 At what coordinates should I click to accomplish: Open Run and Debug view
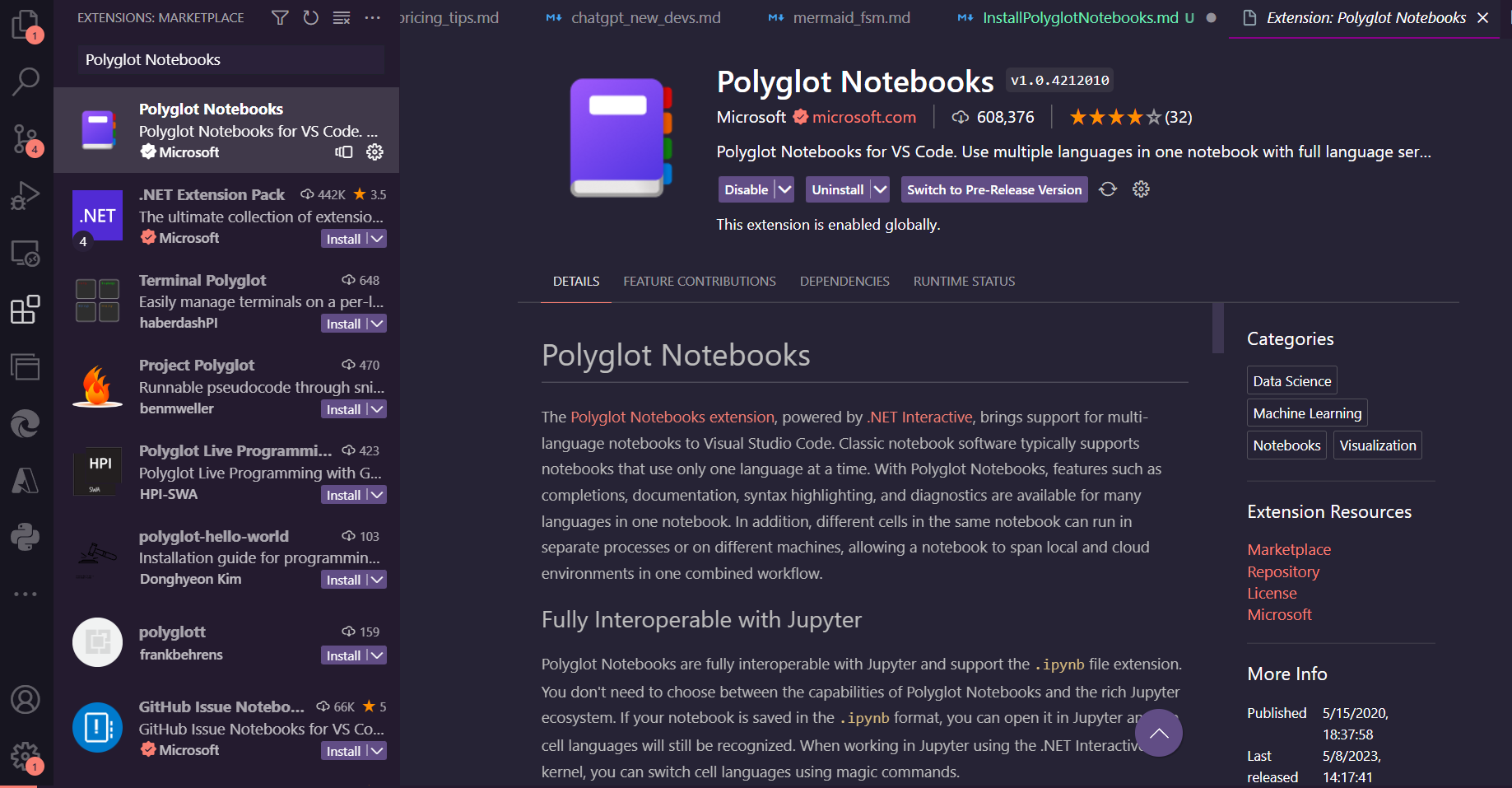(26, 196)
